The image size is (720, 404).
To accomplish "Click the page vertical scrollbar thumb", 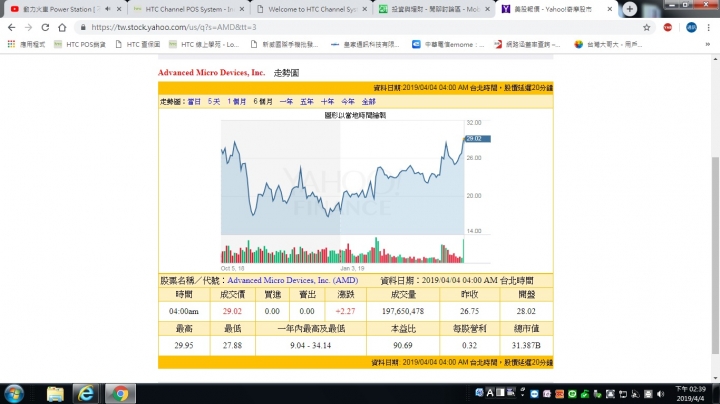I will click(x=715, y=255).
